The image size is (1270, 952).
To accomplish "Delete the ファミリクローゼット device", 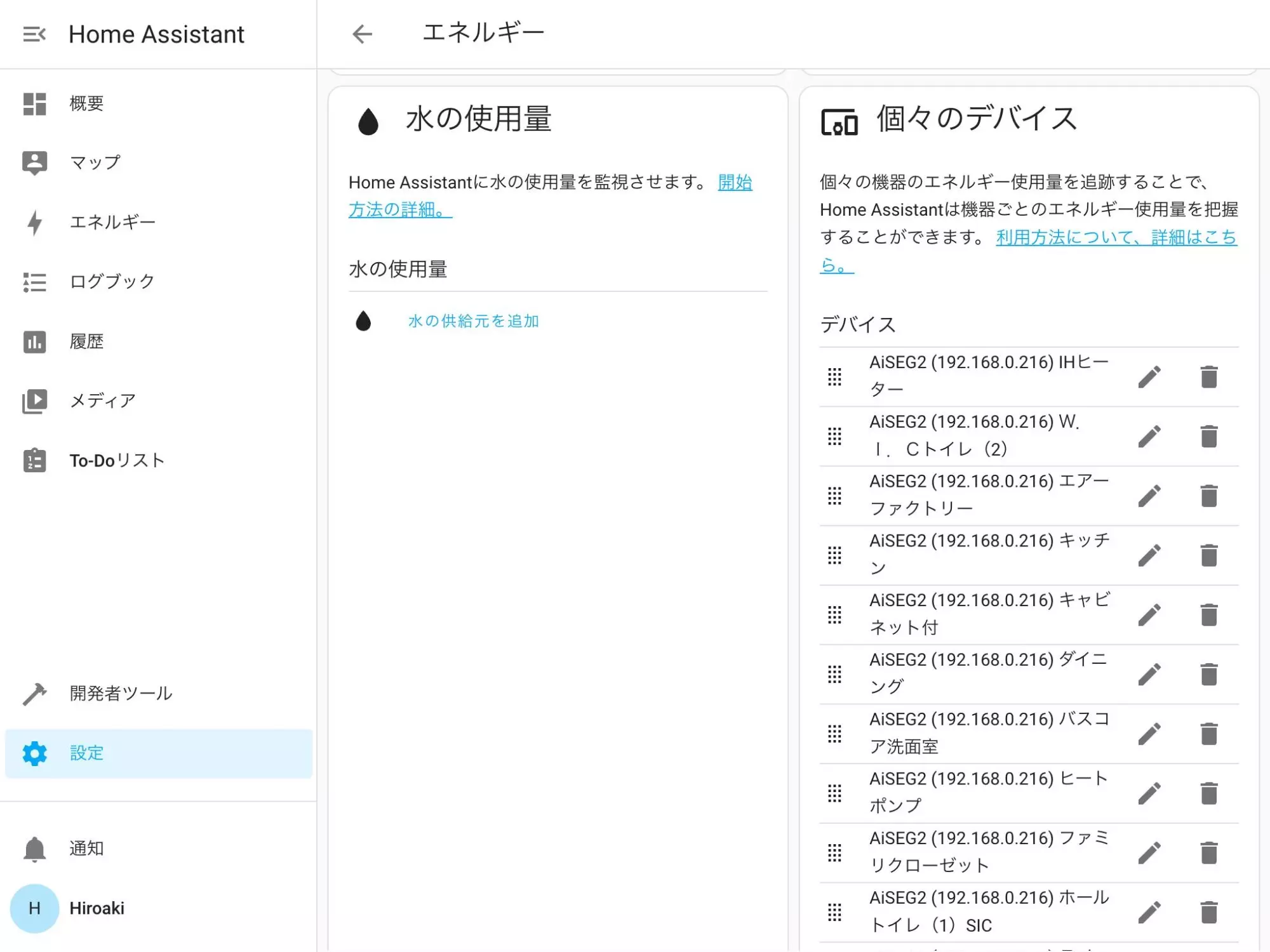I will point(1209,853).
